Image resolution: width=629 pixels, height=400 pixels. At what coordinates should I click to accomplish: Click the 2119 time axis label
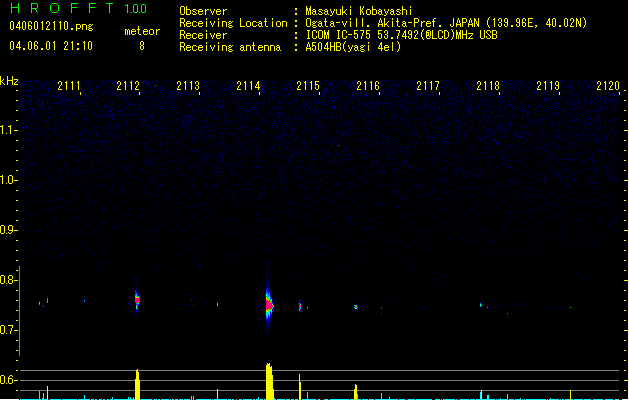coord(548,86)
